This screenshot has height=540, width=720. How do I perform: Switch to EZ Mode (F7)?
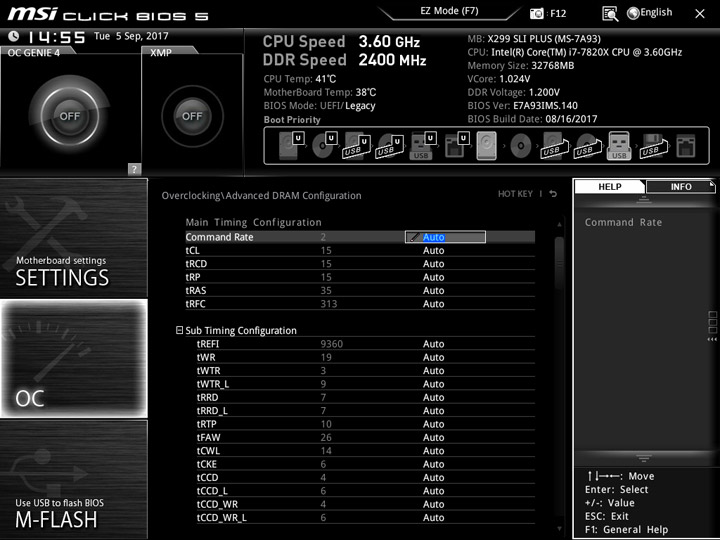[449, 11]
